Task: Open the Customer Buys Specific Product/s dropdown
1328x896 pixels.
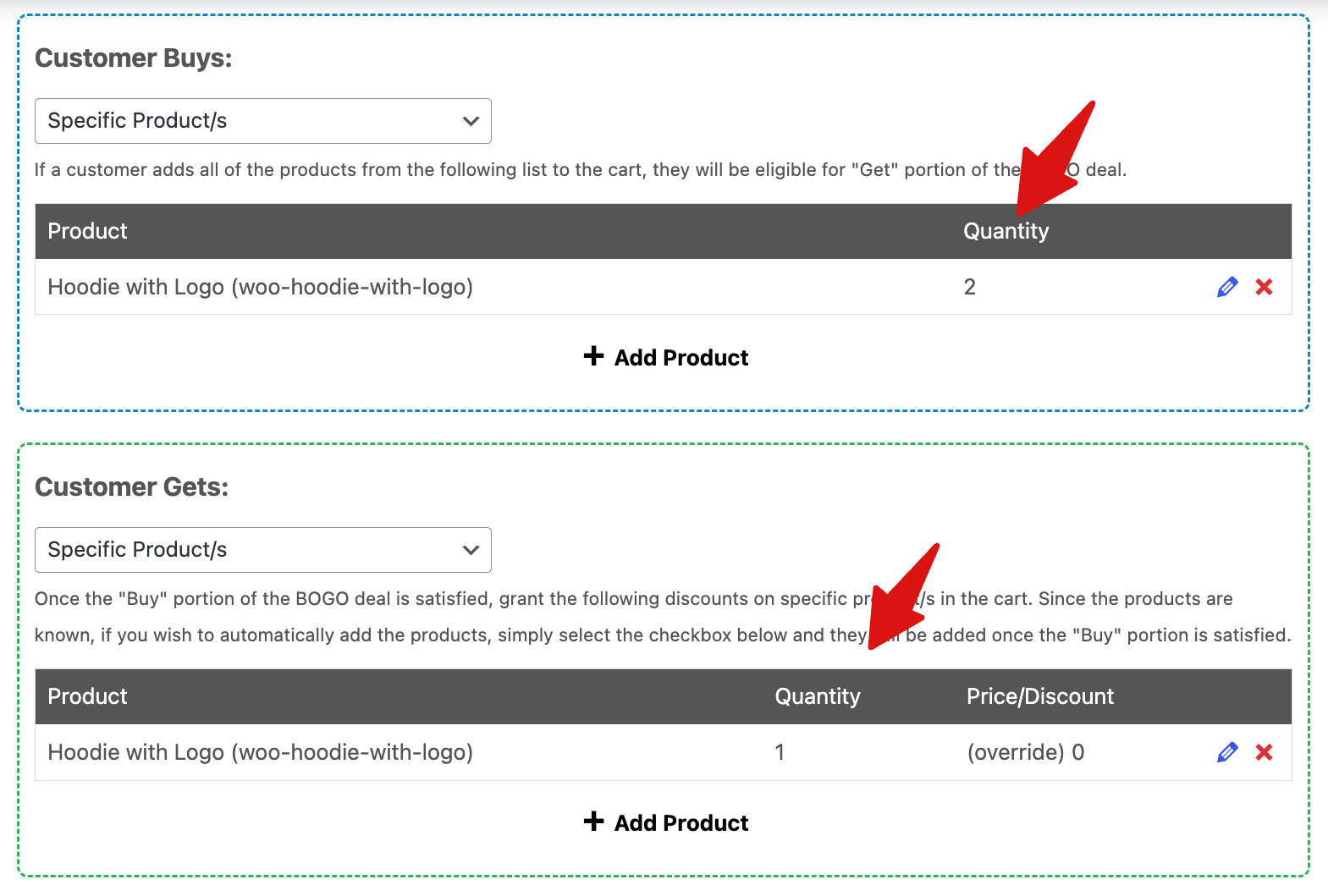Action: [x=262, y=120]
